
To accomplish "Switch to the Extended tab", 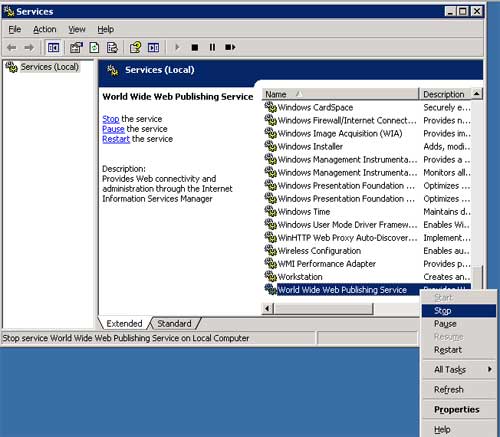I will 124,323.
